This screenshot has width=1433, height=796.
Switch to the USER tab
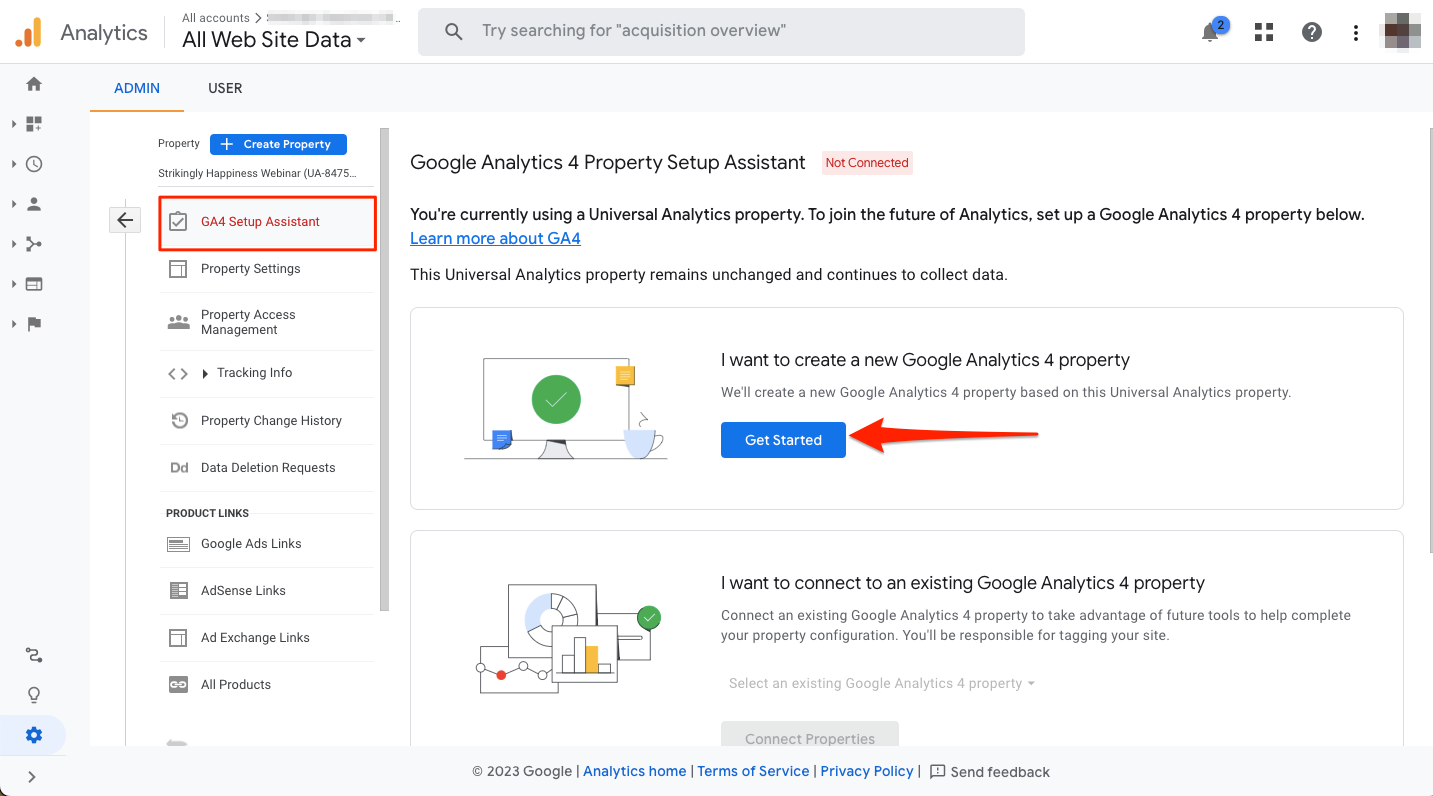point(225,88)
